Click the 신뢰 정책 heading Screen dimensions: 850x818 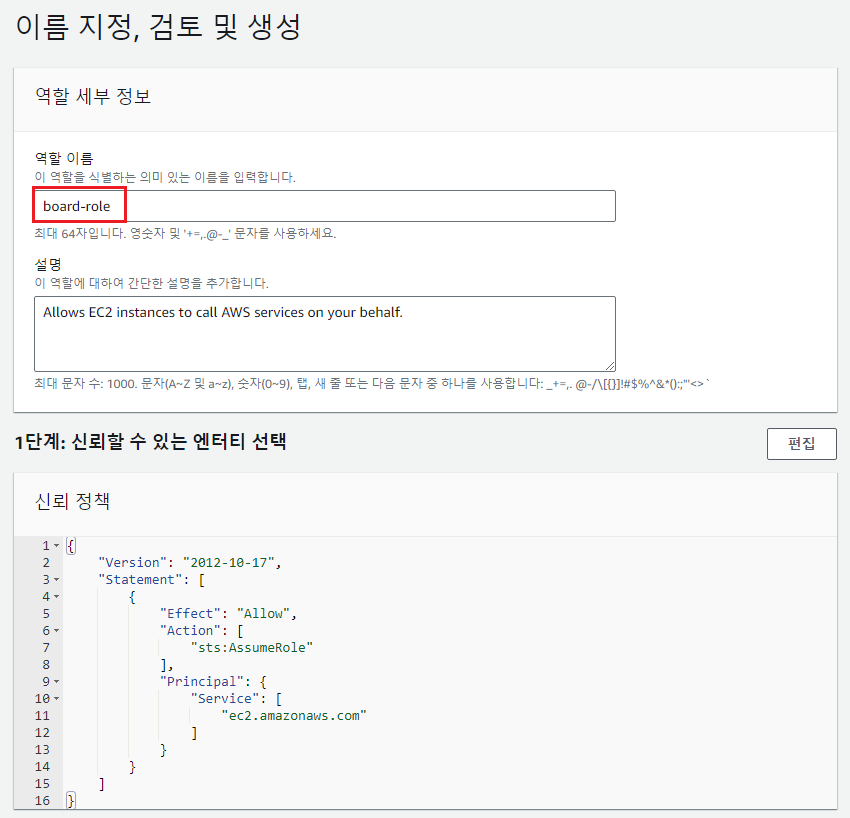point(73,501)
